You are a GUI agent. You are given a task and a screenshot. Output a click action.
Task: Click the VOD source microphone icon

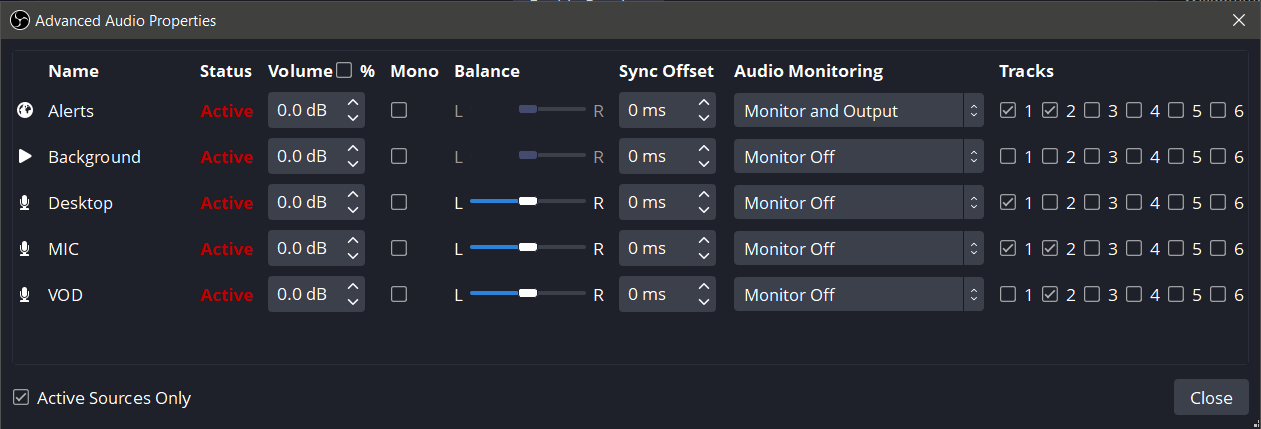(25, 295)
